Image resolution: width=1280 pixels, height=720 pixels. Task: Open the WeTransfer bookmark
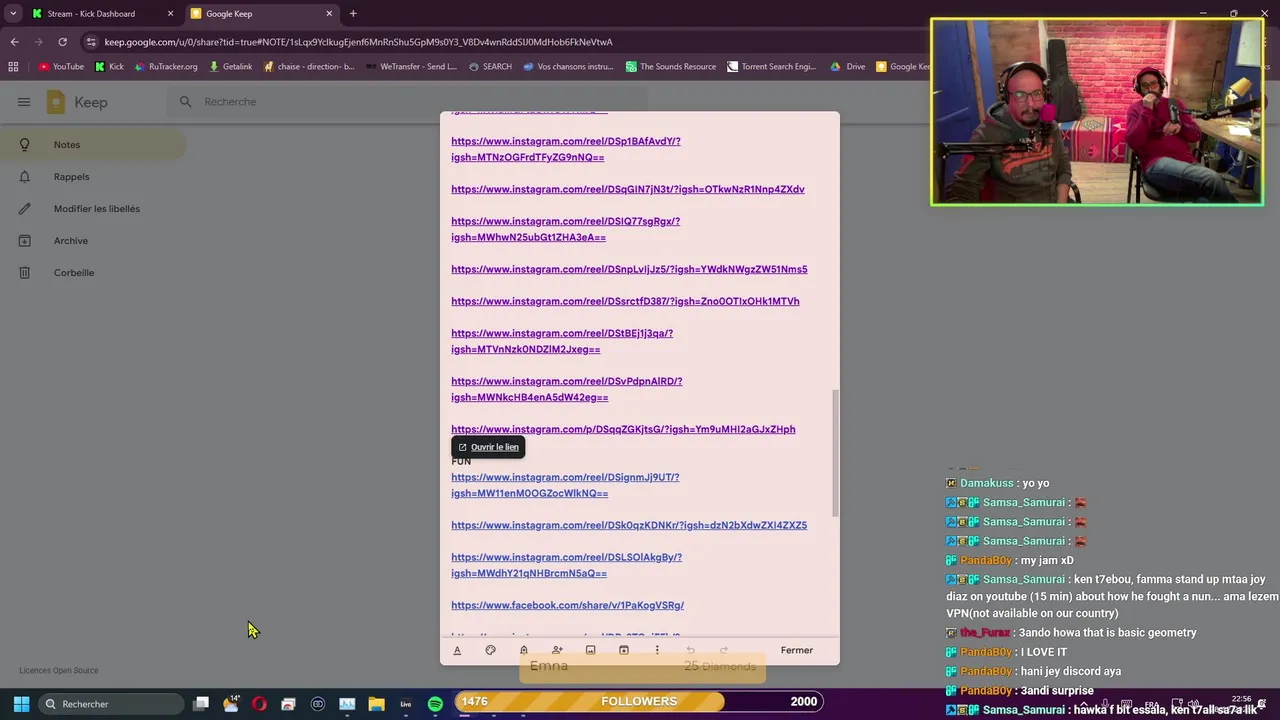[x=411, y=67]
